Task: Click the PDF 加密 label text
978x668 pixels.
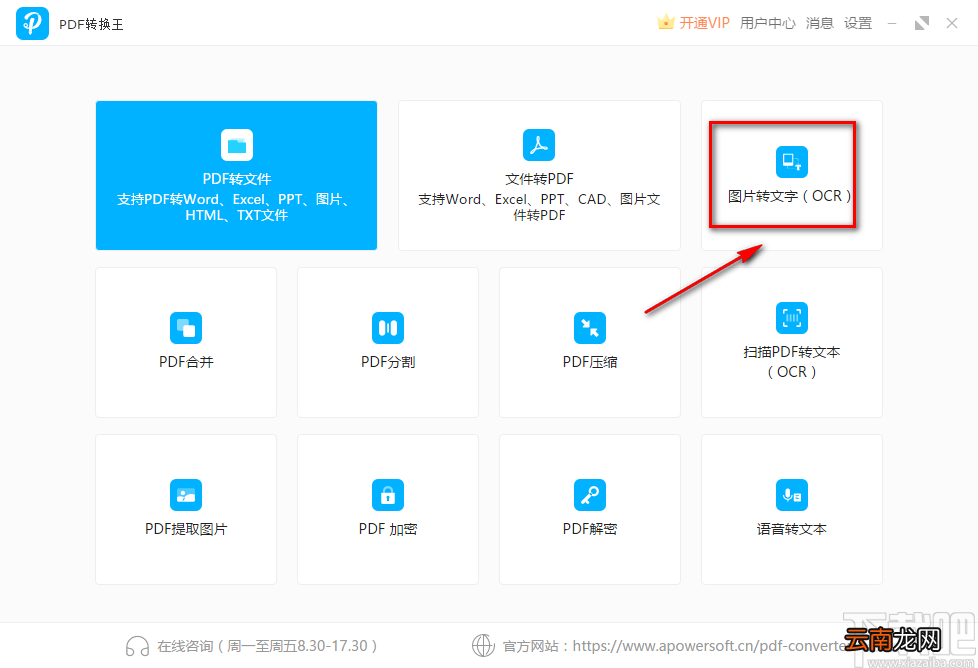Action: tap(388, 529)
